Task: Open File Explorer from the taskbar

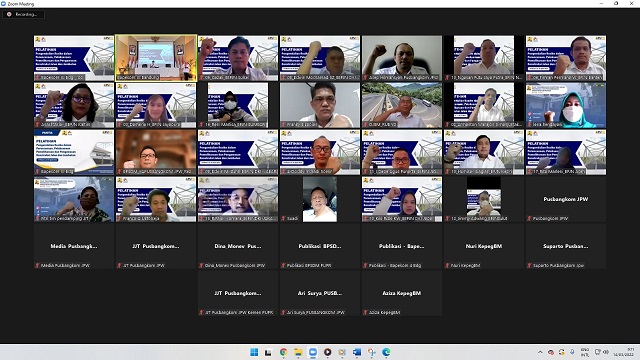Action: click(298, 352)
